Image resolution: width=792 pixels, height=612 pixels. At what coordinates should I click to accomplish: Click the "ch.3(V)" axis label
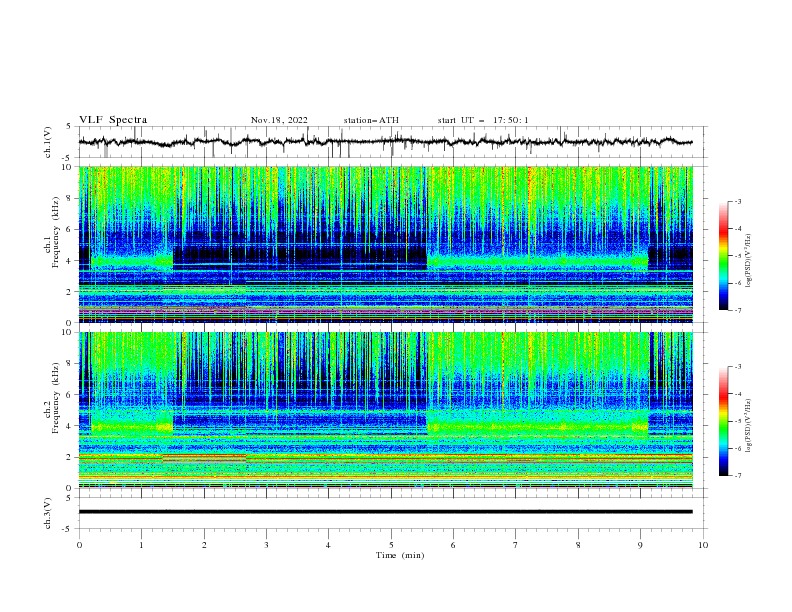click(x=48, y=514)
